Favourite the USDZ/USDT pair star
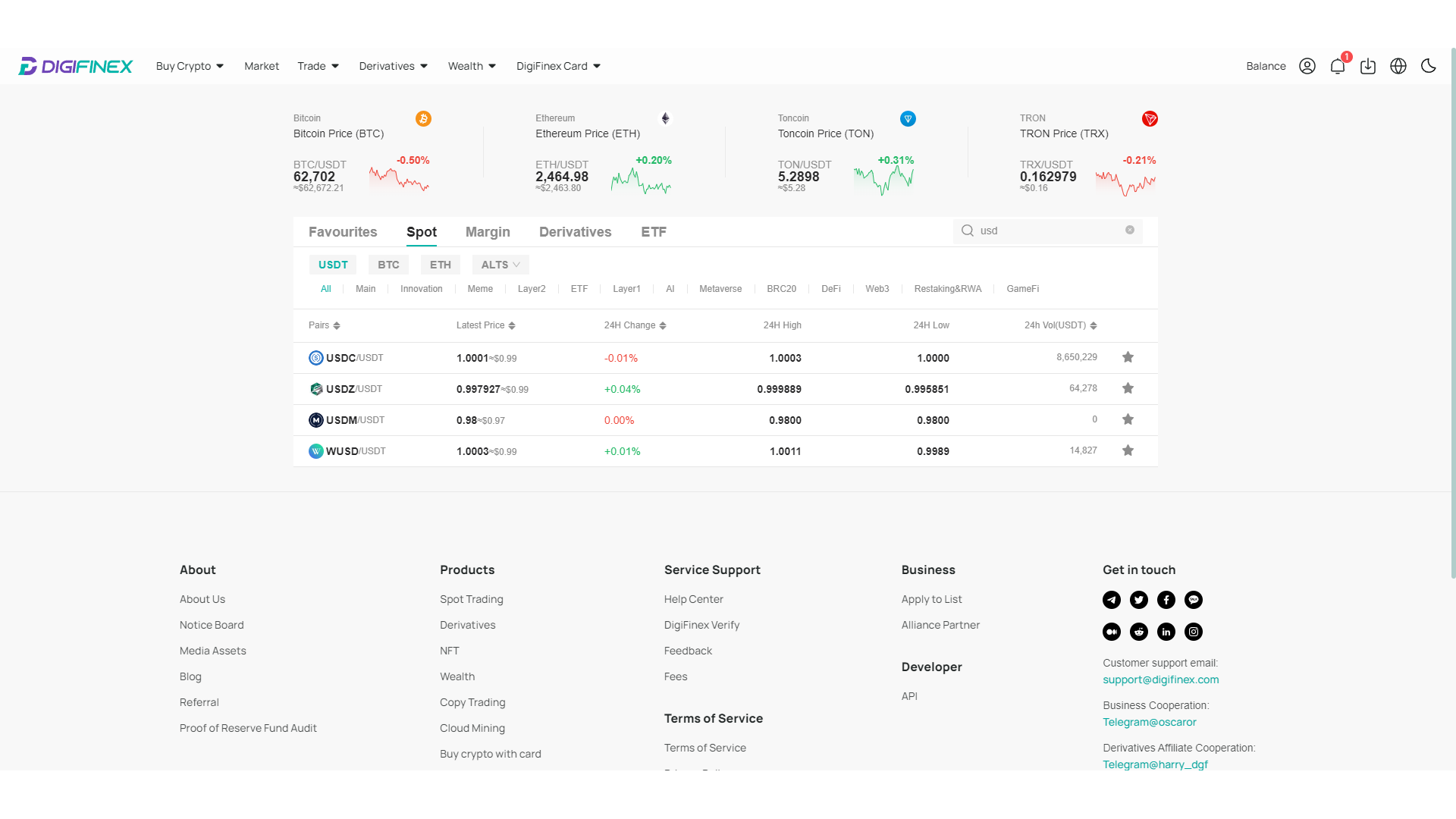The width and height of the screenshot is (1456, 819). [x=1128, y=388]
